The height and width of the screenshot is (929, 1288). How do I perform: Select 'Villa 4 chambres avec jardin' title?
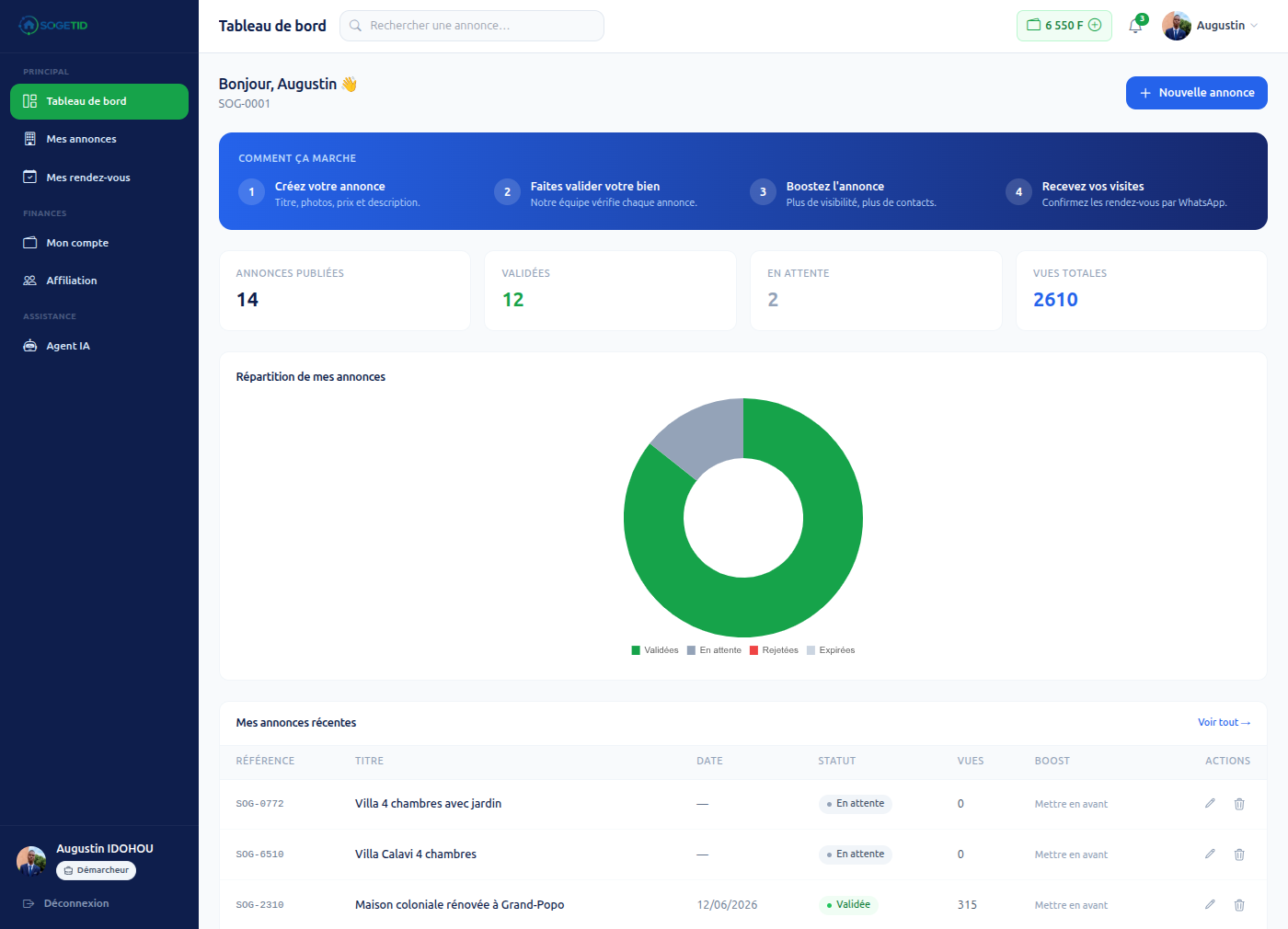coord(428,804)
